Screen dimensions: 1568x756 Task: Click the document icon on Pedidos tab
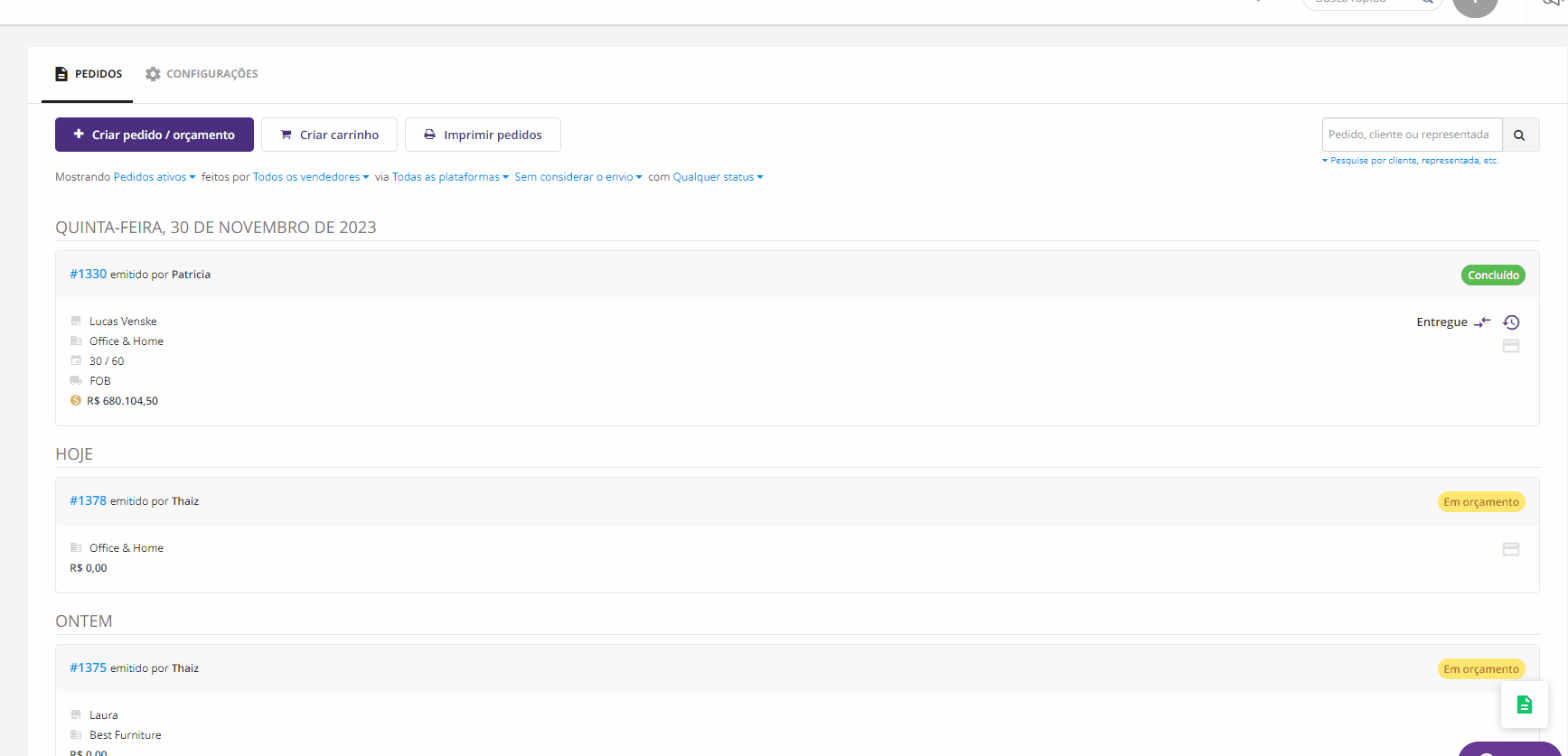tap(61, 74)
